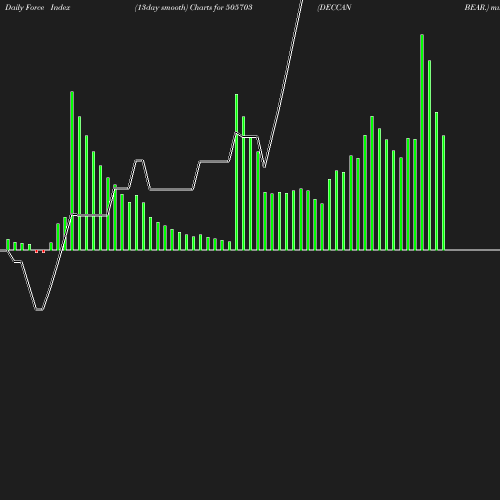Screen dimensions: 500x500
Task: Click the "BEAR.)" label text
Action: [477, 8]
